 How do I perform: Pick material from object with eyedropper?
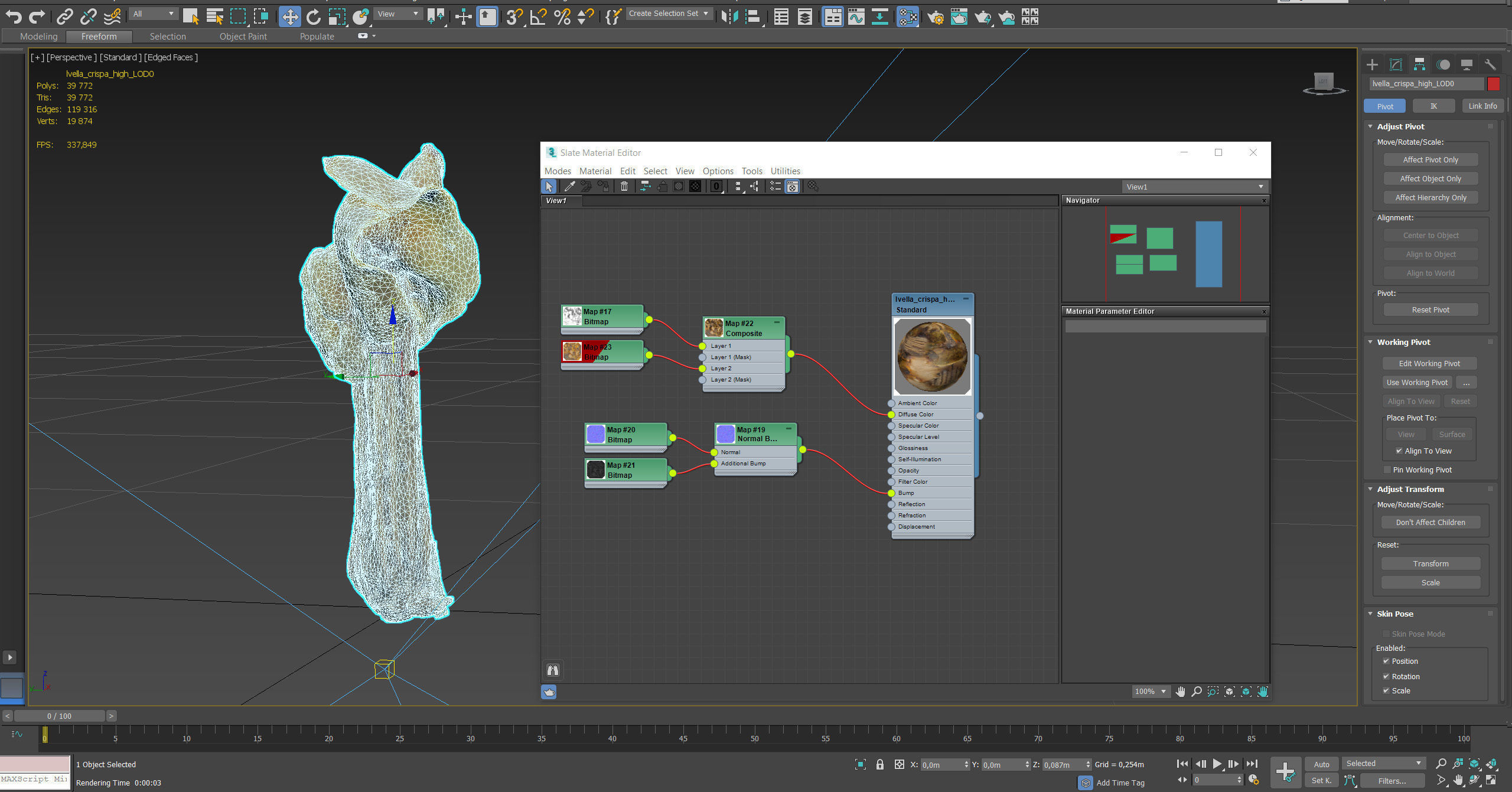point(569,187)
